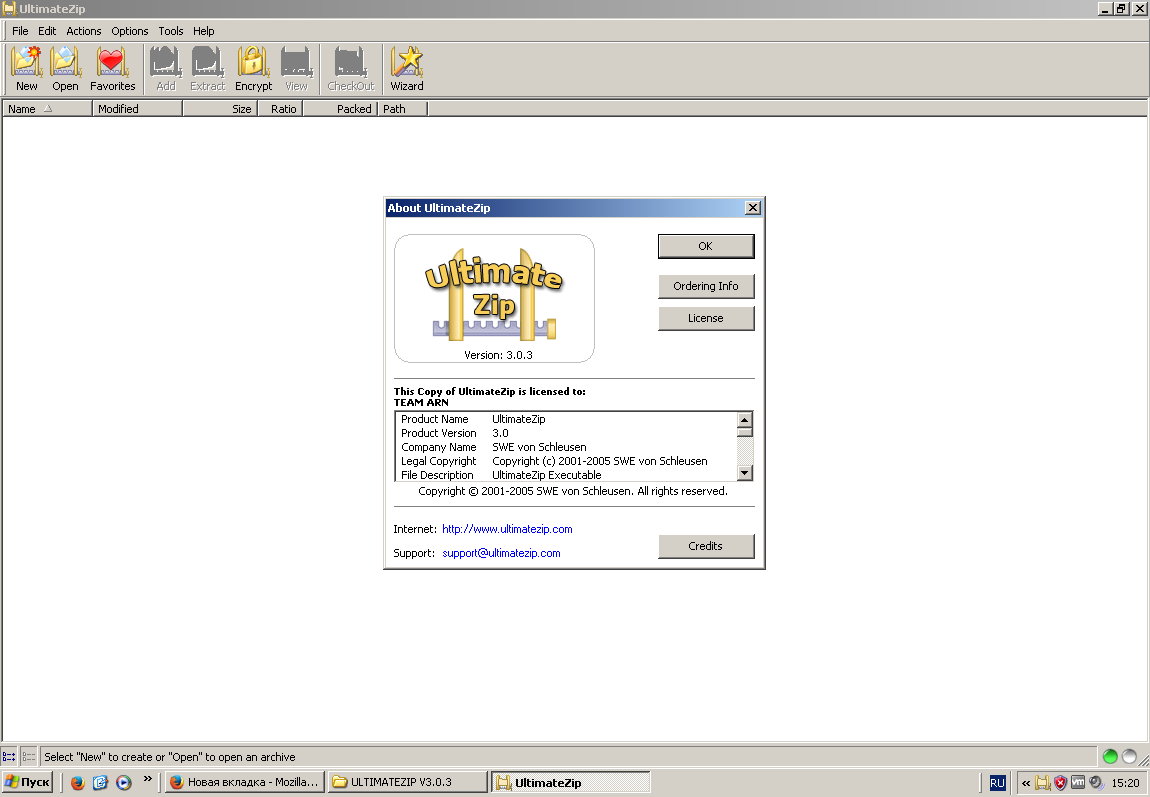Click the RU language indicator in tray
Viewport: 1150px width, 797px height.
(997, 783)
